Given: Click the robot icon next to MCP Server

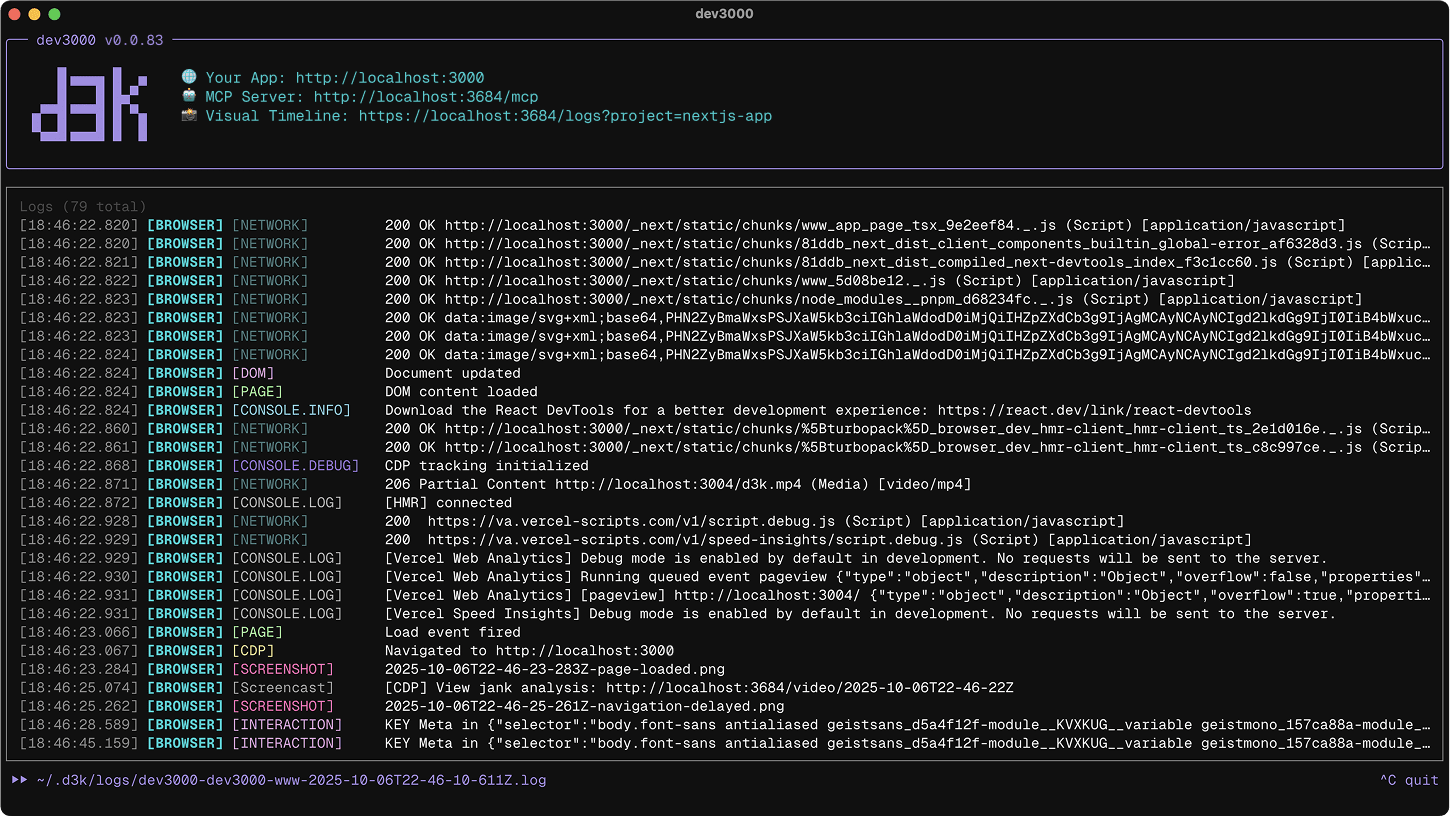Looking at the screenshot, I should 189,96.
